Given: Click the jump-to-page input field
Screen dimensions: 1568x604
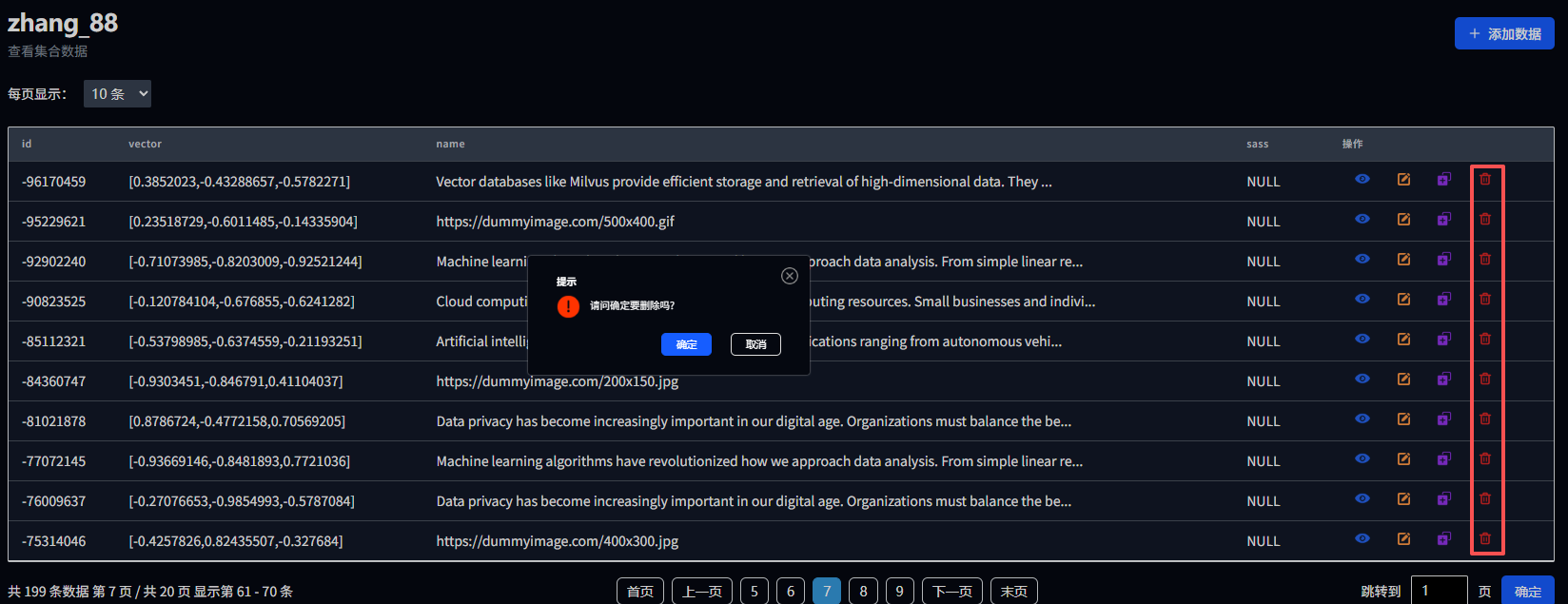Looking at the screenshot, I should 1439,591.
